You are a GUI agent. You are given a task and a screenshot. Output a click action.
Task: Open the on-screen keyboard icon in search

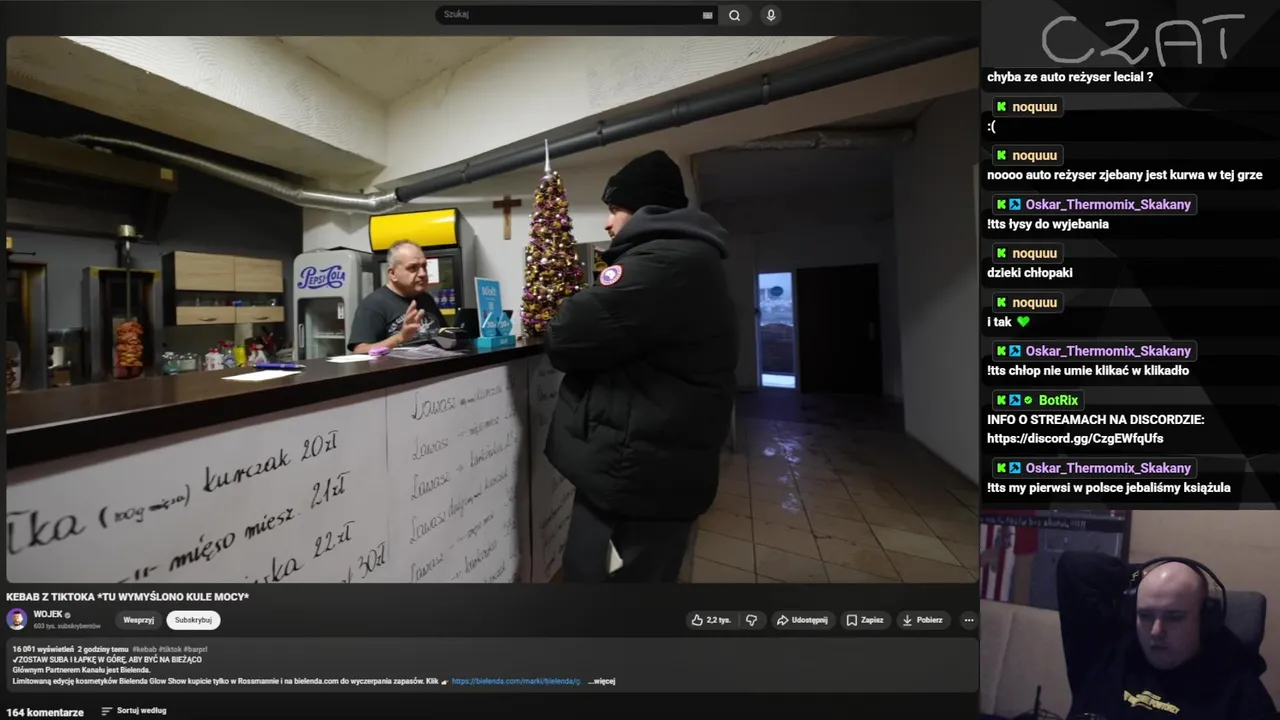coord(707,15)
